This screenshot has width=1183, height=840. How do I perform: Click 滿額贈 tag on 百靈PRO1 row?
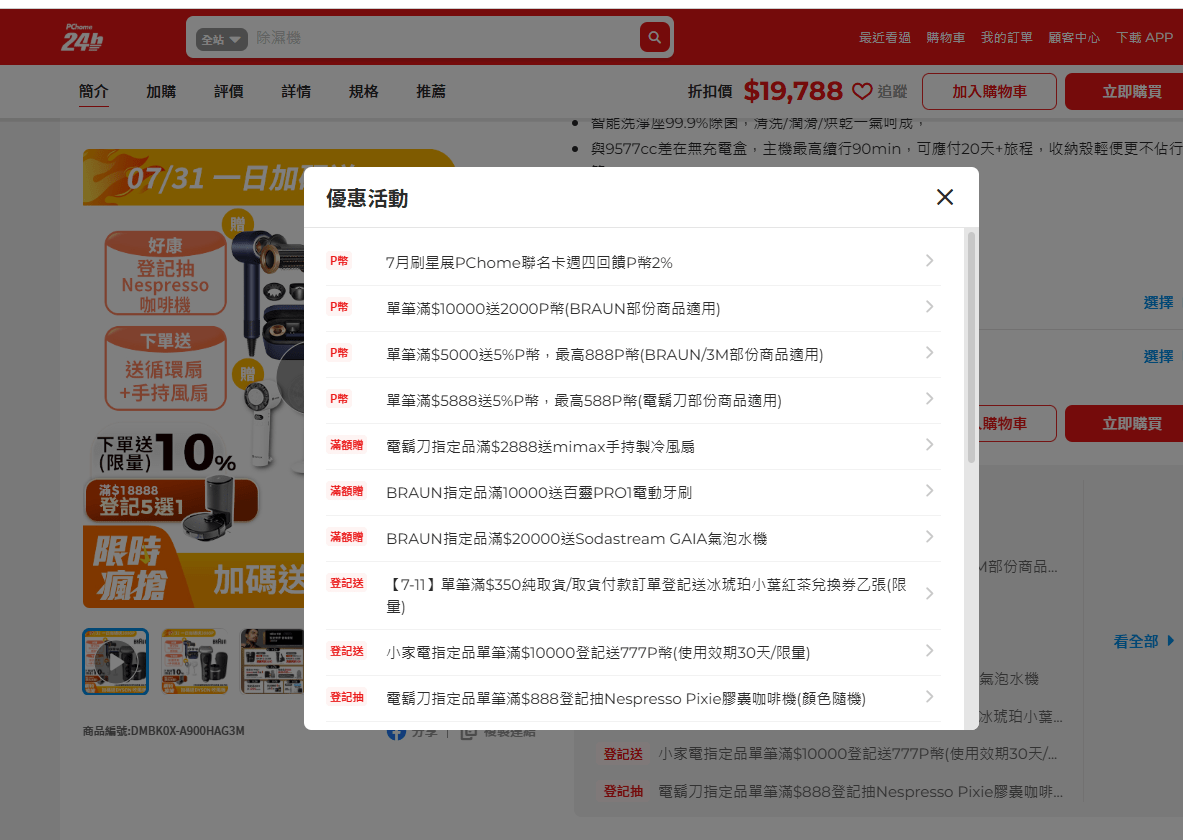tap(346, 491)
